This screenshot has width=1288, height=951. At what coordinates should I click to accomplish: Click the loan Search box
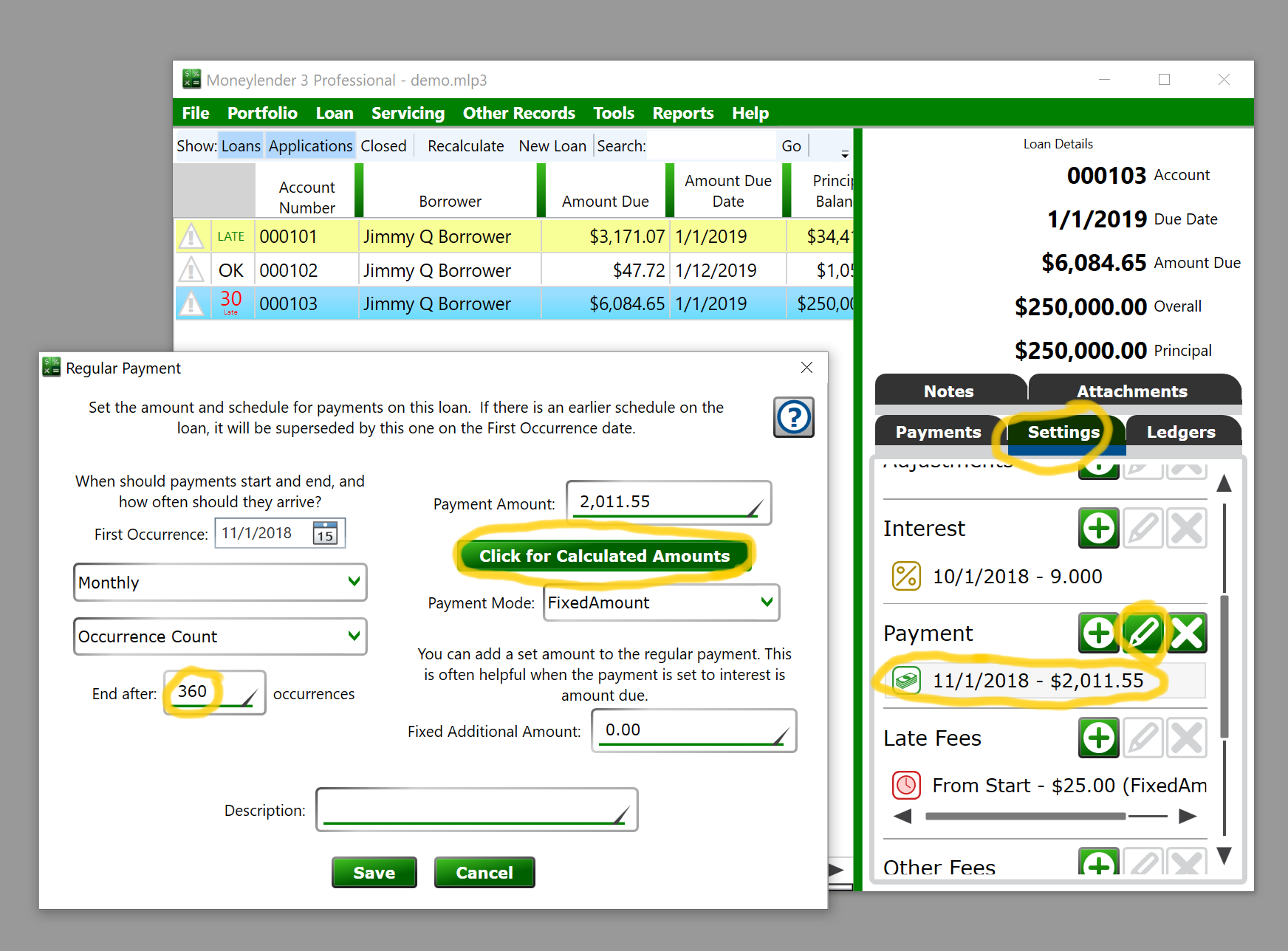coord(712,146)
